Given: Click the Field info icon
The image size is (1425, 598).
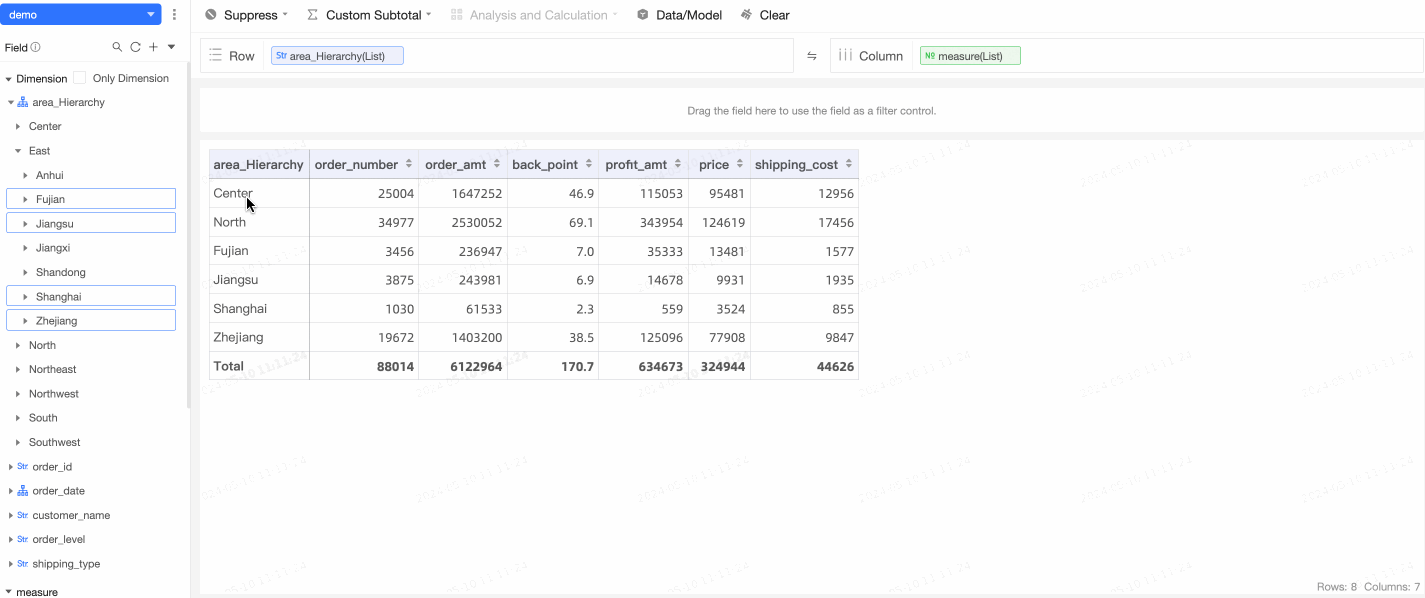Looking at the screenshot, I should pyautogui.click(x=36, y=47).
